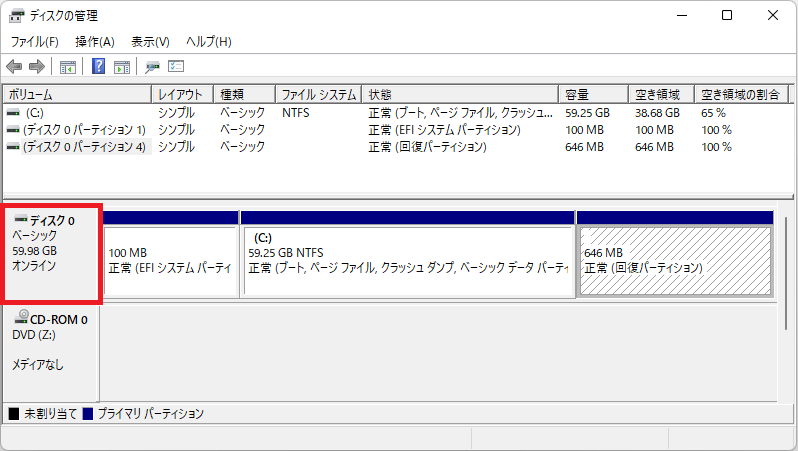Sort by the 空き領域 column header

(x=662, y=95)
